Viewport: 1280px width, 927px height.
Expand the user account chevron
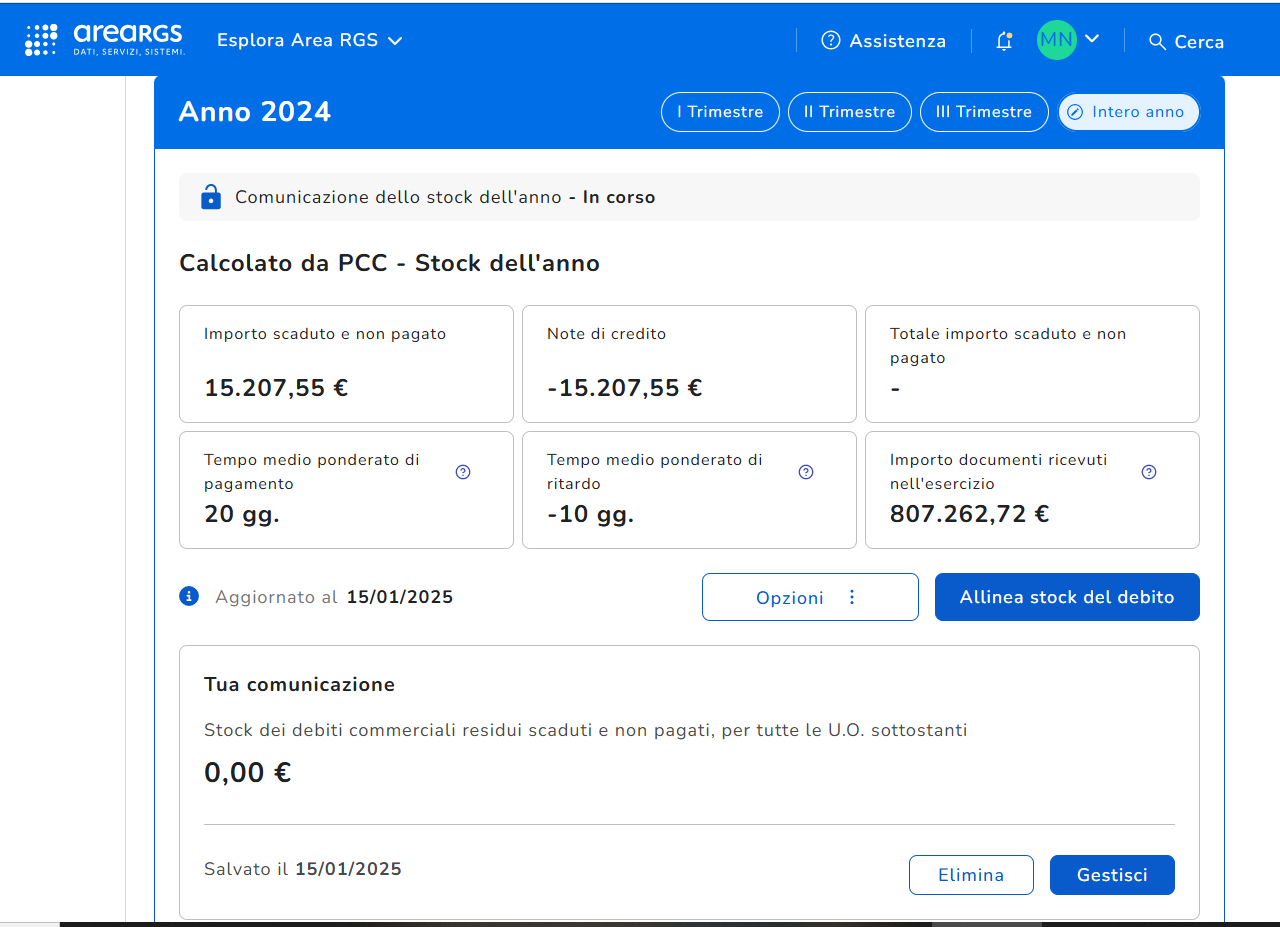[x=1092, y=39]
